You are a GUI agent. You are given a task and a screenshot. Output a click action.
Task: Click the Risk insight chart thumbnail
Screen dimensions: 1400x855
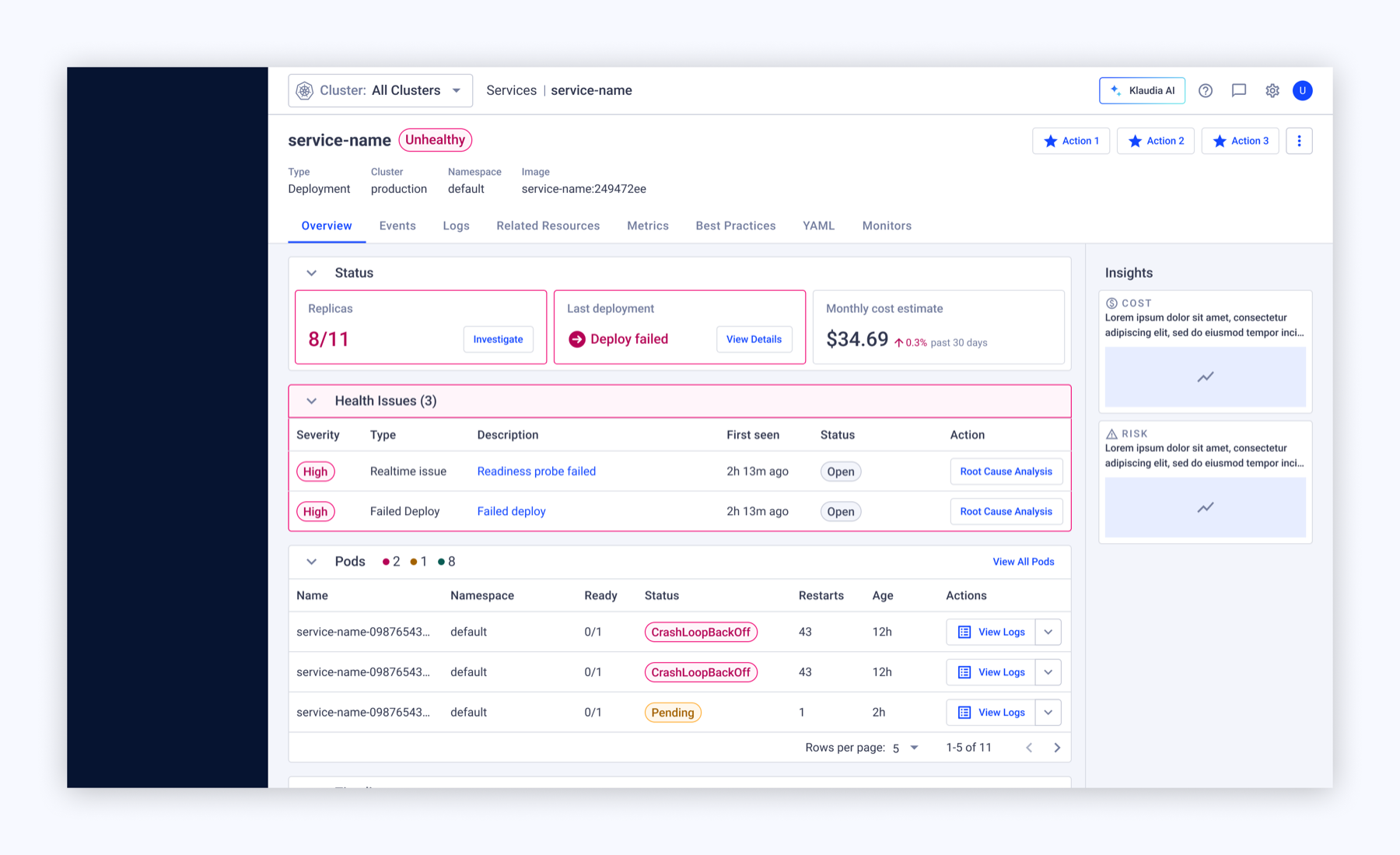[1206, 507]
